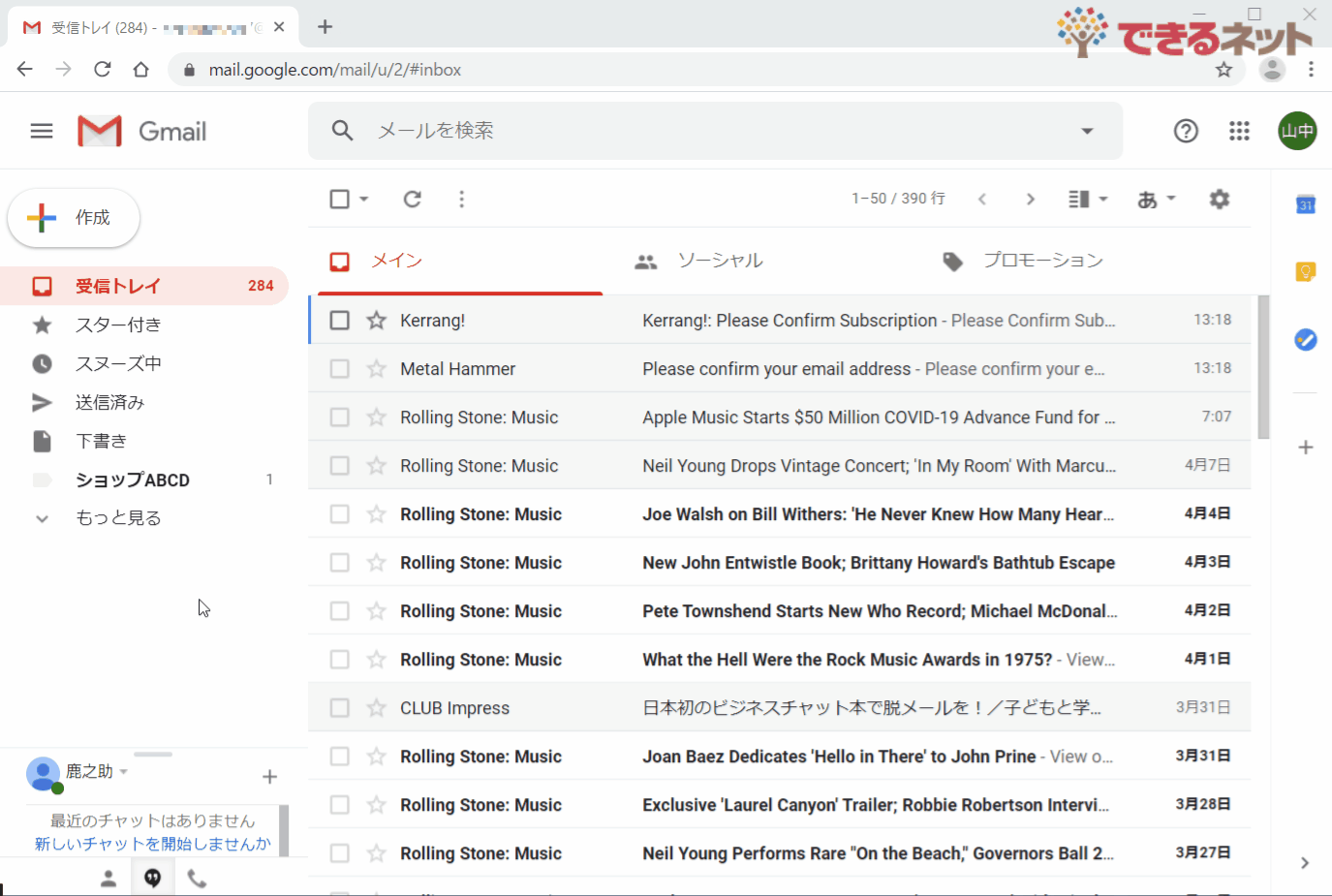Screen dimensions: 1332x896
Task: Open the settings gear icon
Action: (1220, 199)
